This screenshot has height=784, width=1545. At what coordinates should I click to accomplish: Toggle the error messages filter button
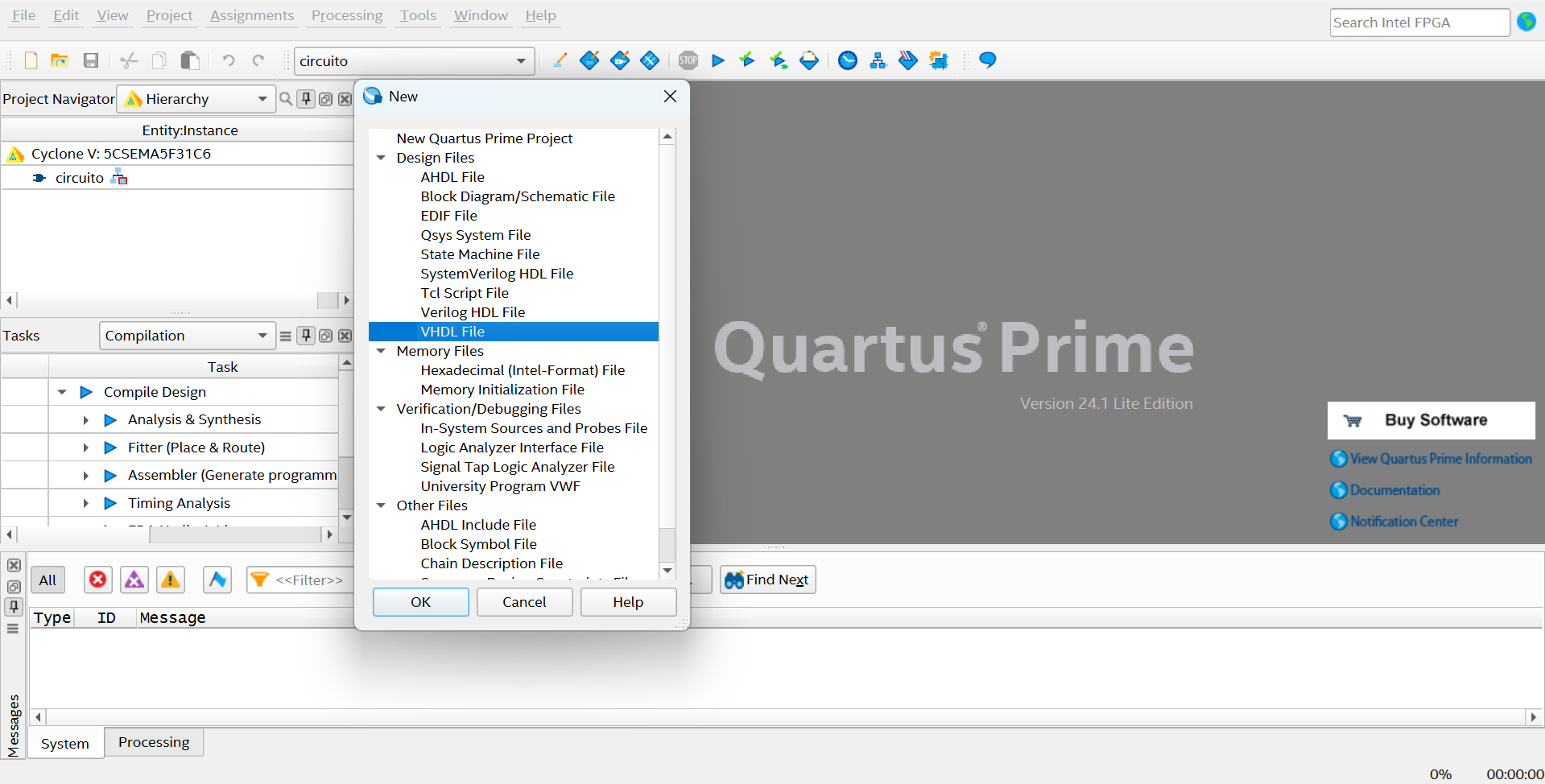(98, 580)
